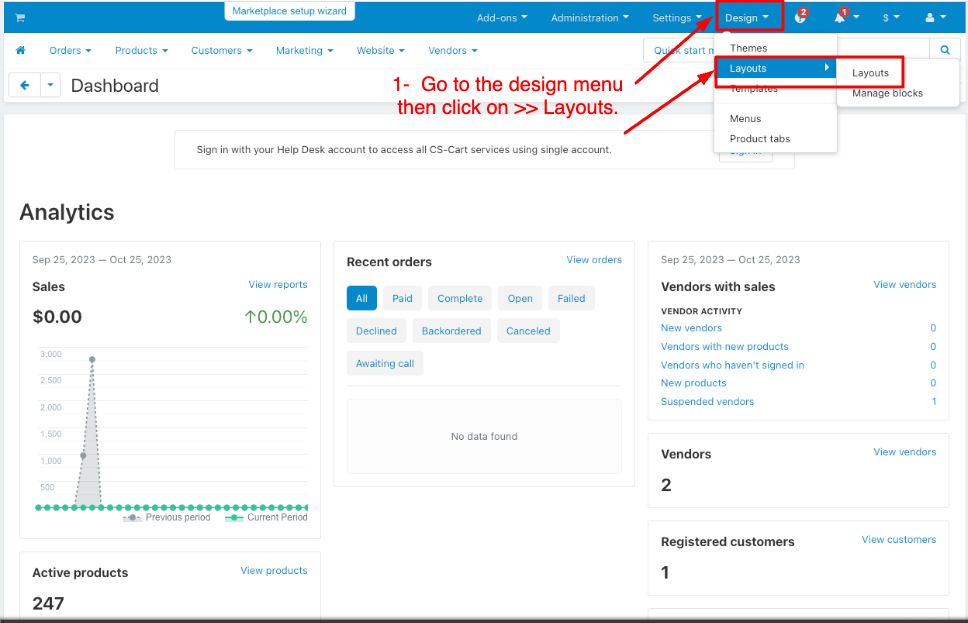968x623 pixels.
Task: Click the help icon with badge 2
Action: click(801, 17)
